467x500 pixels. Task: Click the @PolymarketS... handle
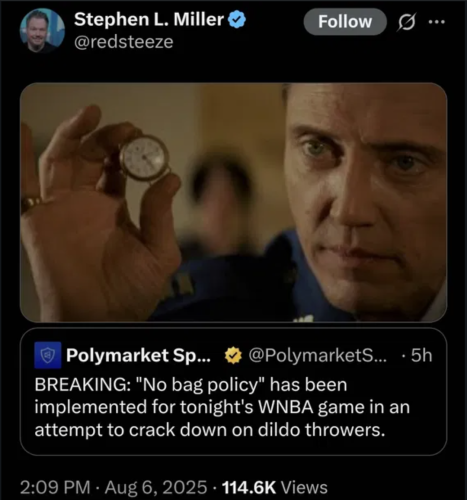pyautogui.click(x=318, y=356)
